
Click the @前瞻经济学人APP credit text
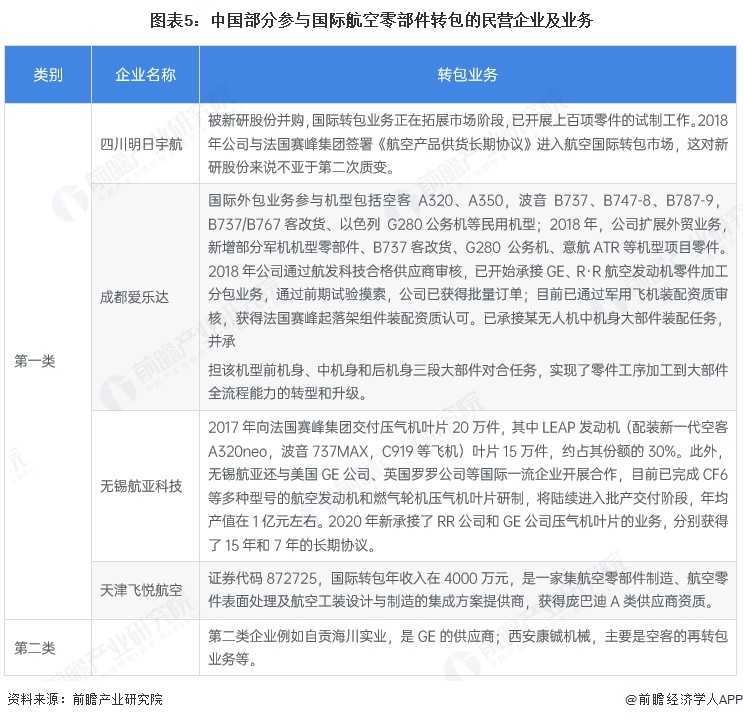684,699
